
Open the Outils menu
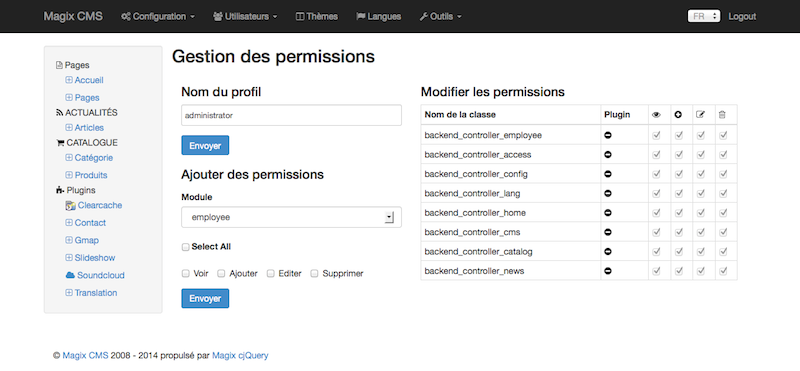pos(440,16)
